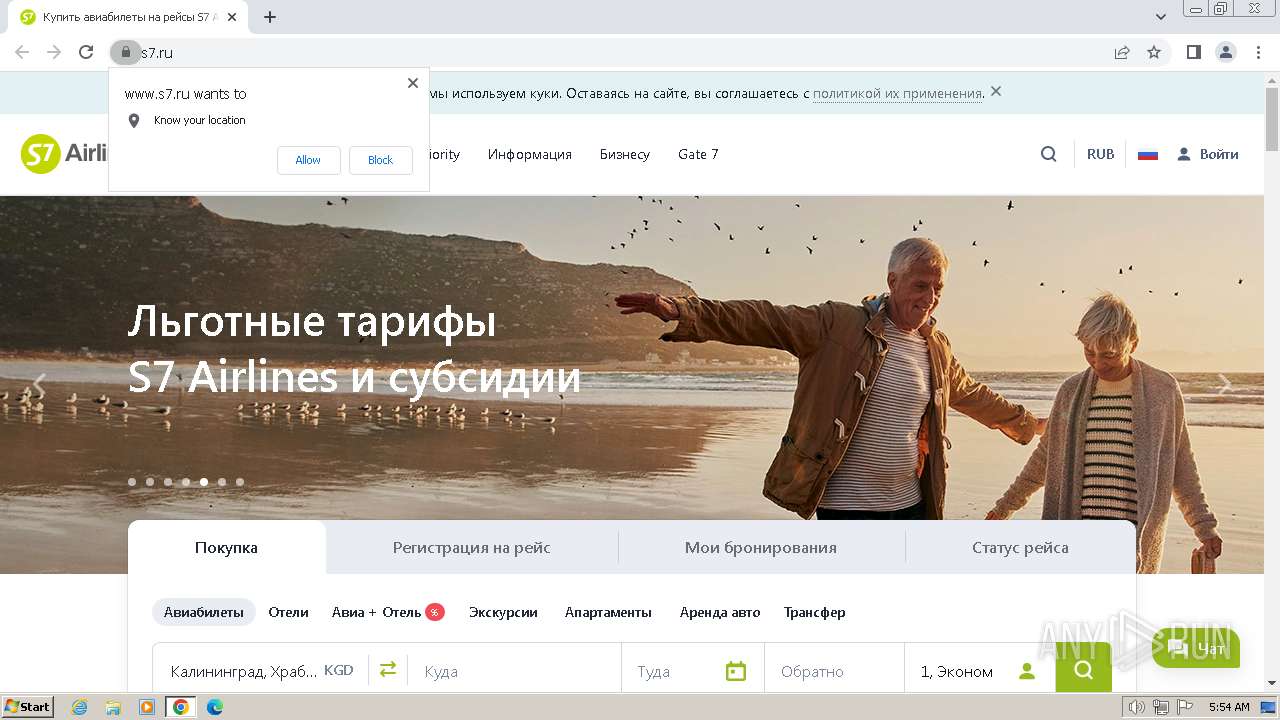Open a new browser tab with plus
Screen dimensions: 1280x720
tap(270, 17)
